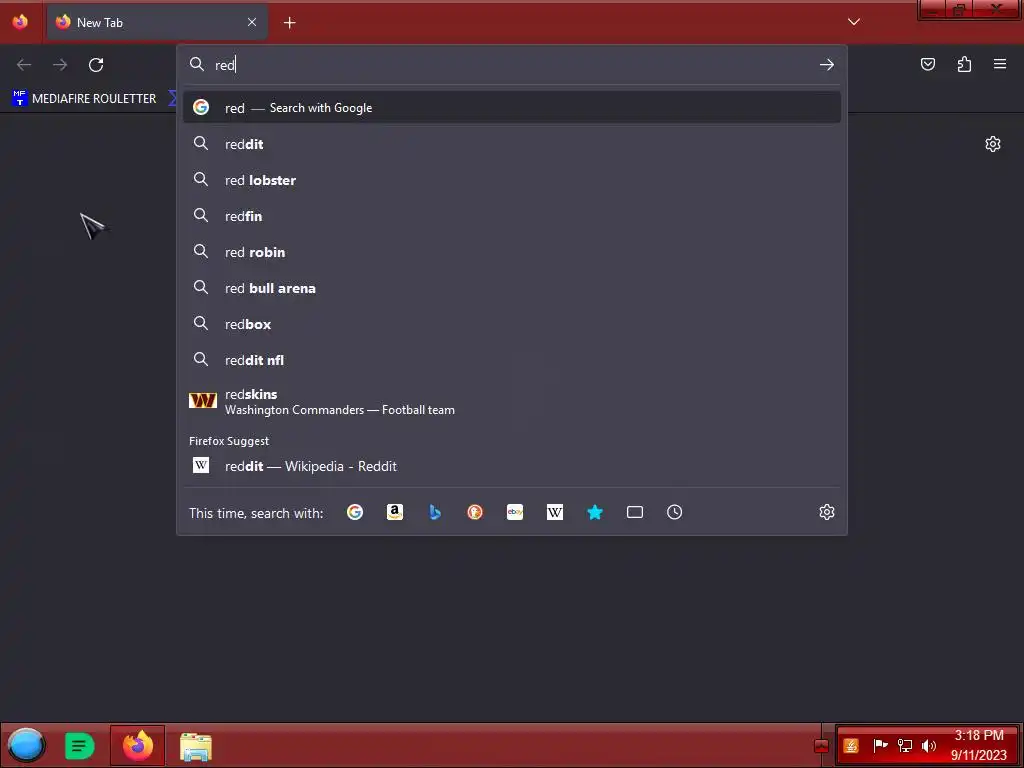Choose 'red — Search with Google' row
The image size is (1024, 768).
pyautogui.click(x=512, y=108)
